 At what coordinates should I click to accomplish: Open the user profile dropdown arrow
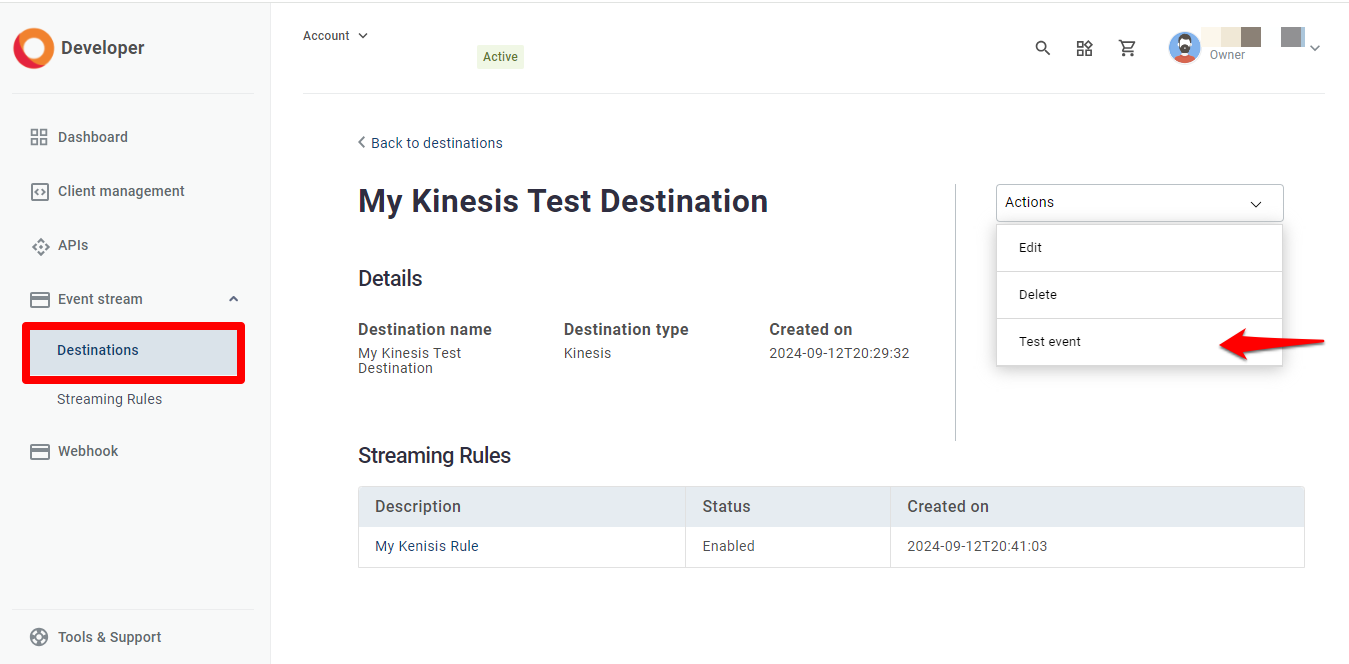[1315, 48]
